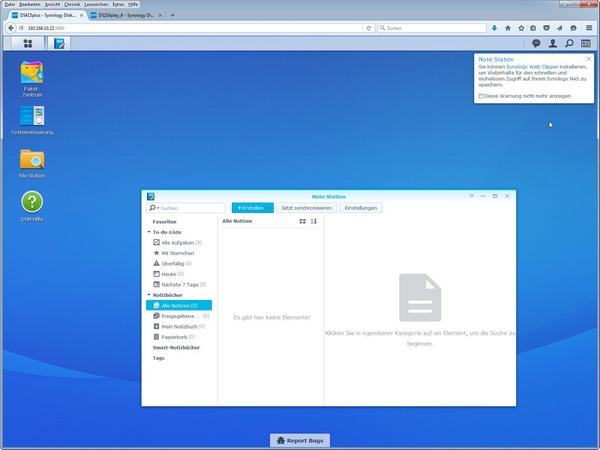600x450 pixels.
Task: Close the Note Station notification popup
Action: pyautogui.click(x=589, y=59)
